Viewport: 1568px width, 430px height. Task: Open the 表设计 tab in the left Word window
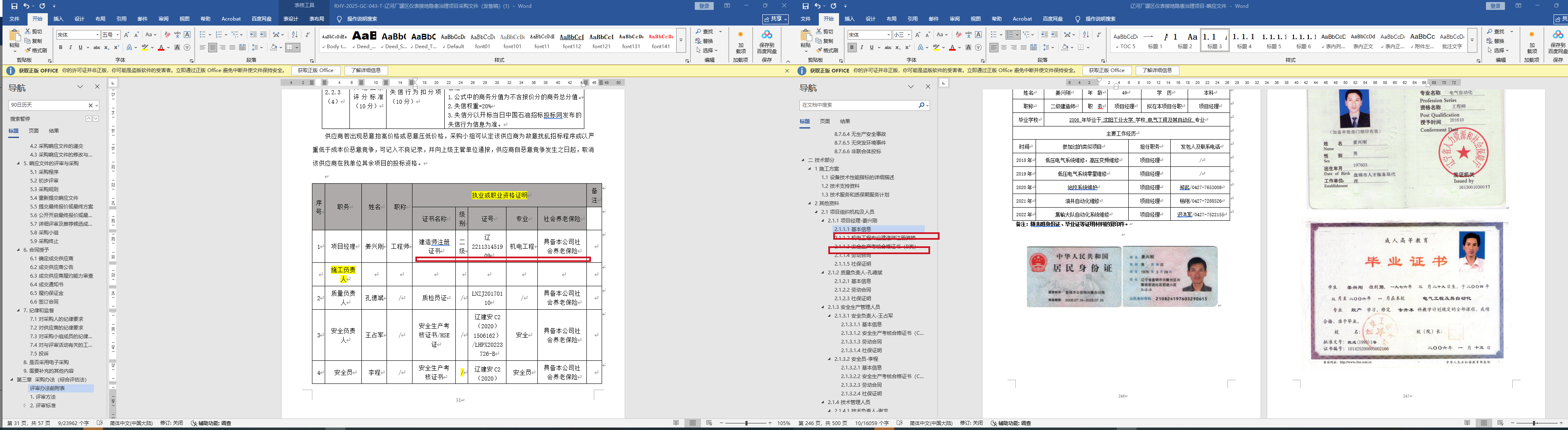tap(291, 19)
